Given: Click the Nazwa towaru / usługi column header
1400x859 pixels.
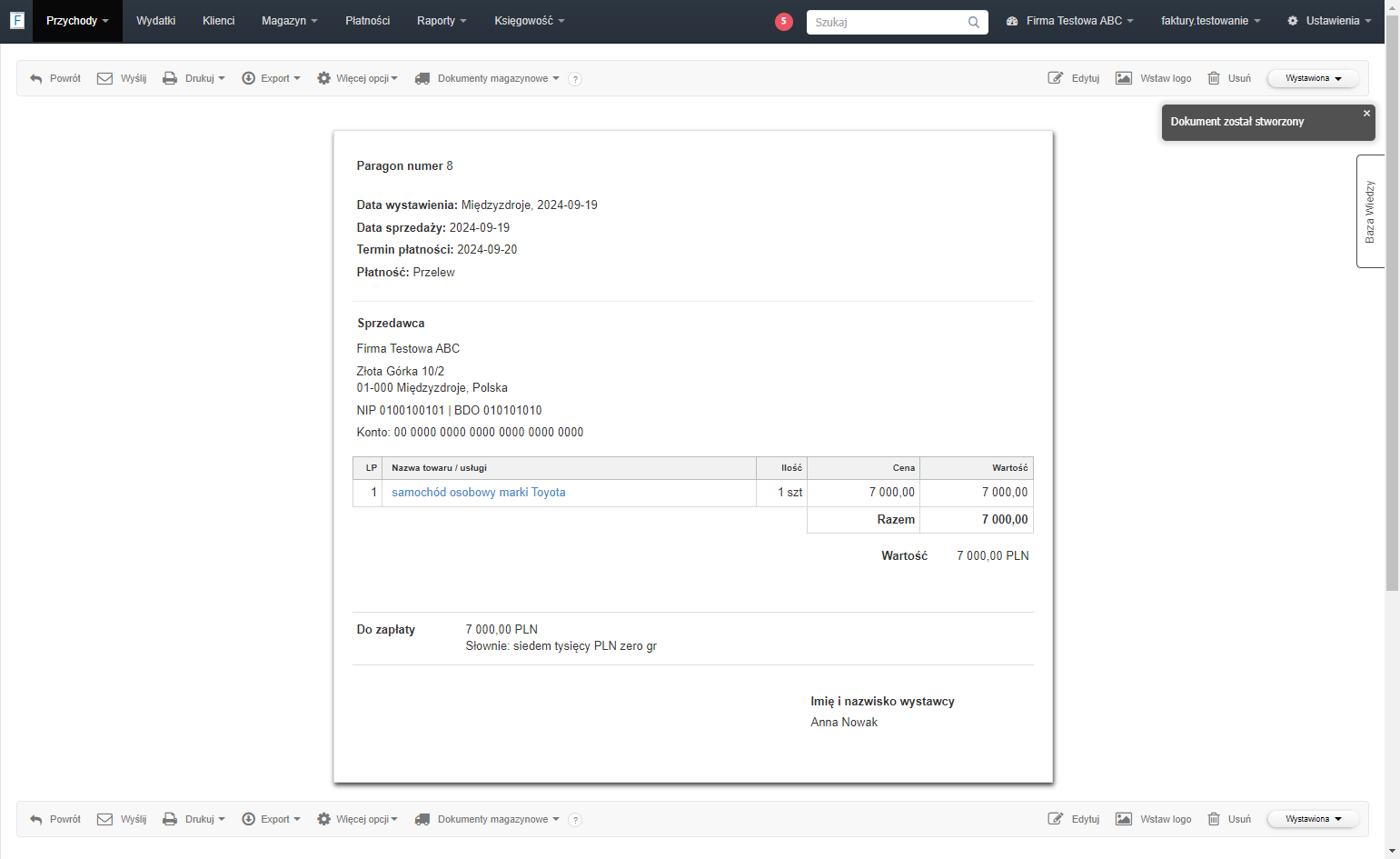Looking at the screenshot, I should [x=569, y=468].
